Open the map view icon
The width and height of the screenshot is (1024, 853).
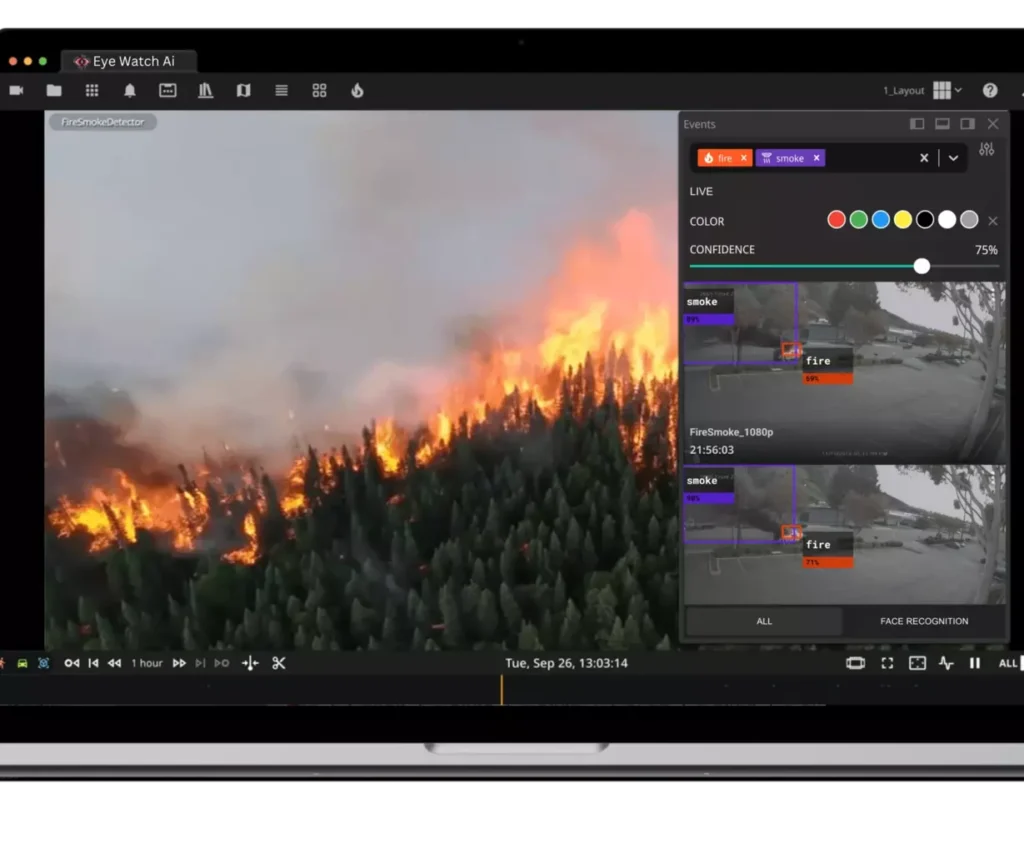243,90
